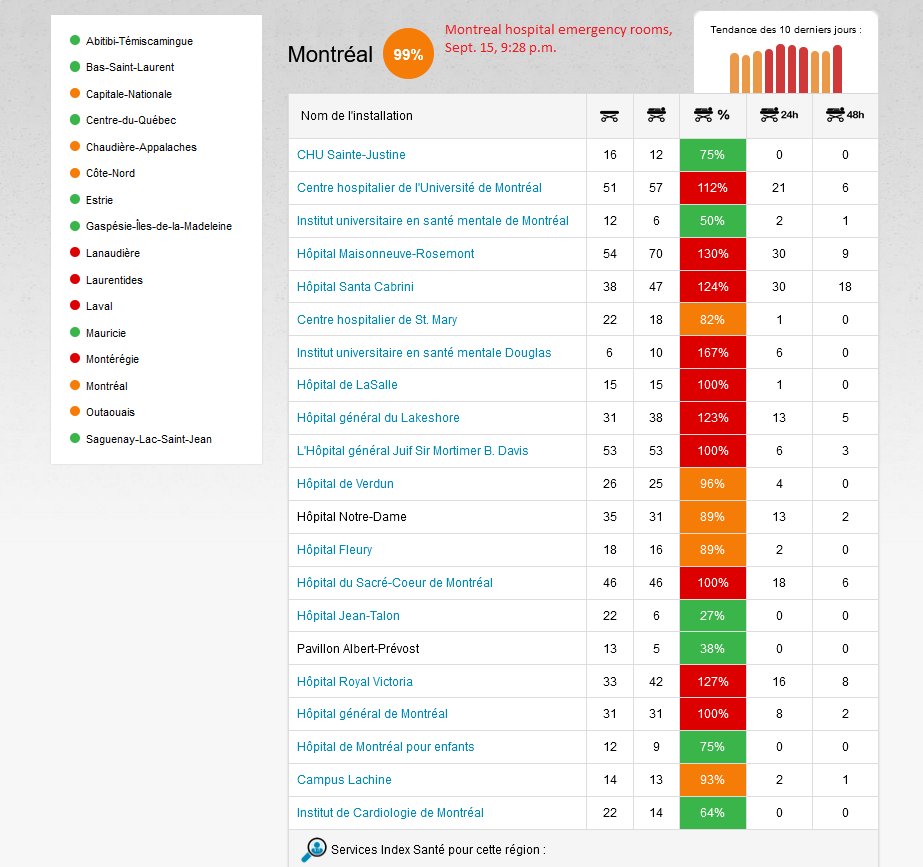The image size is (923, 867).
Task: Open Institut universitaire en santé mentale Douglas
Action: (424, 353)
